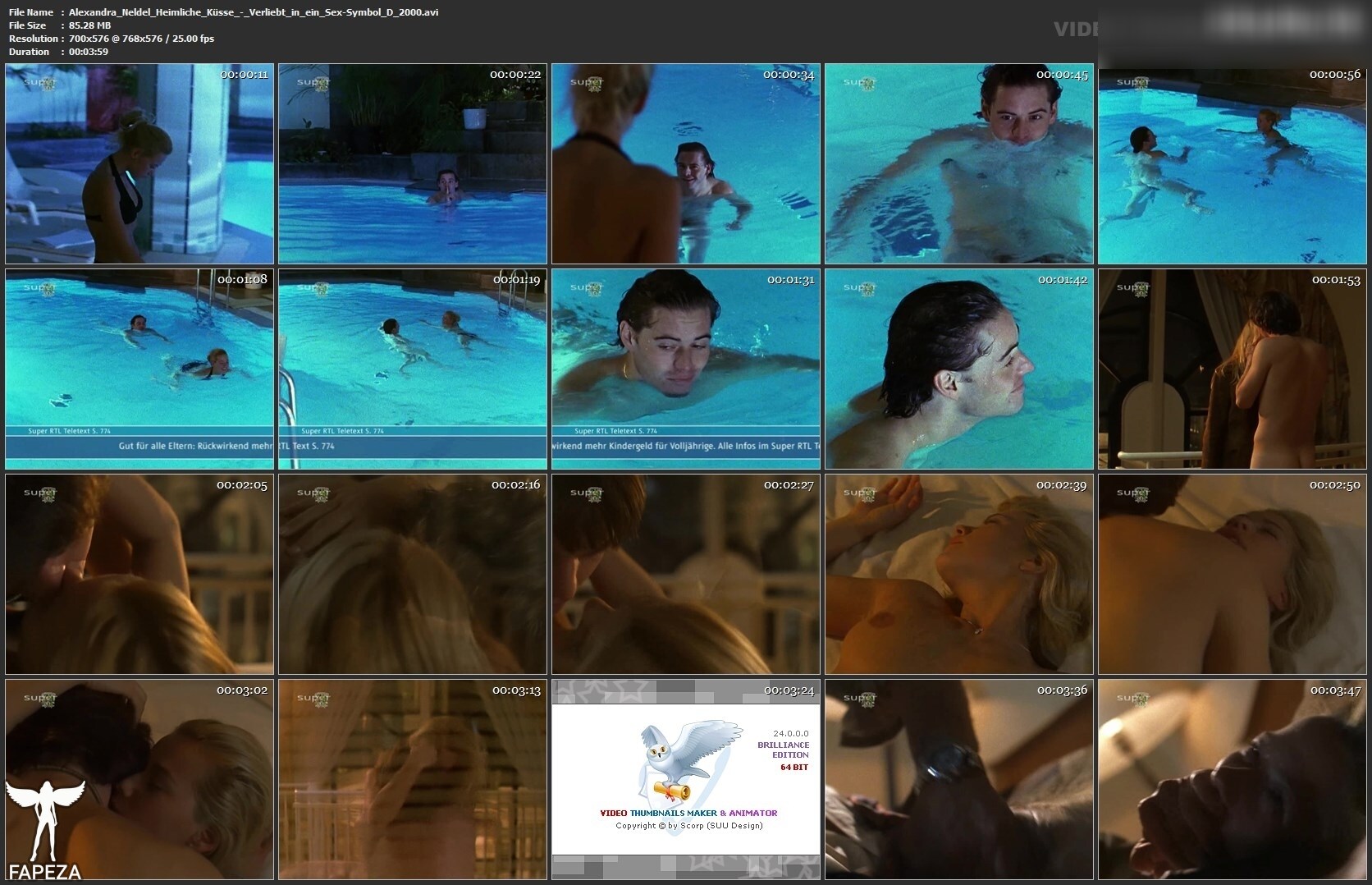Click the file size value '85.28 MB'

[90, 25]
